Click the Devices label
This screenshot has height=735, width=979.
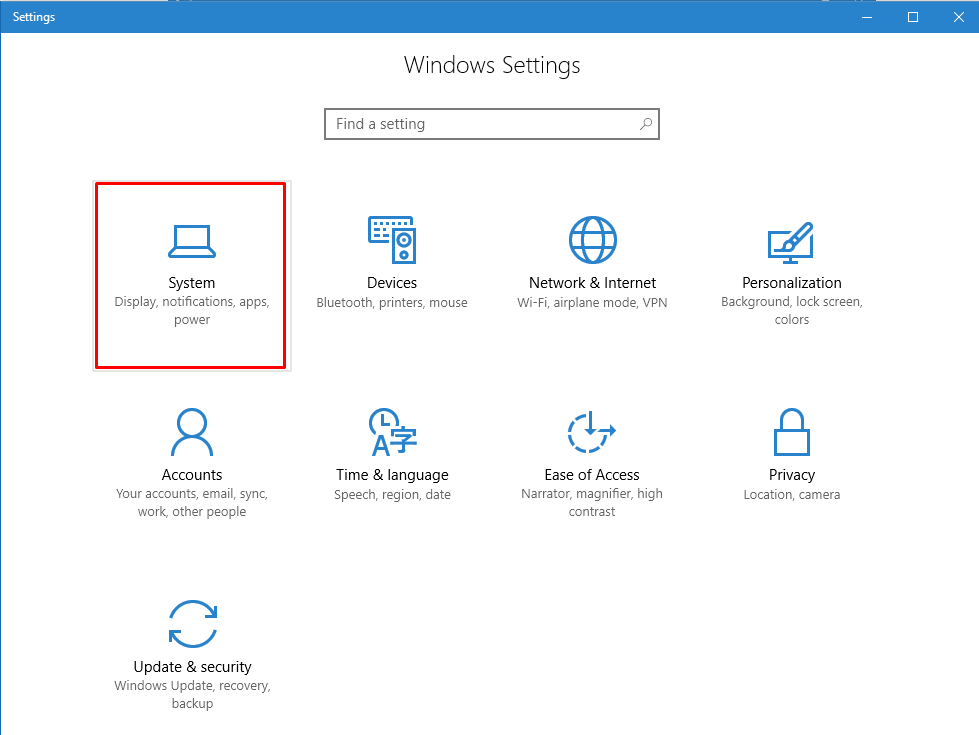[x=392, y=283]
